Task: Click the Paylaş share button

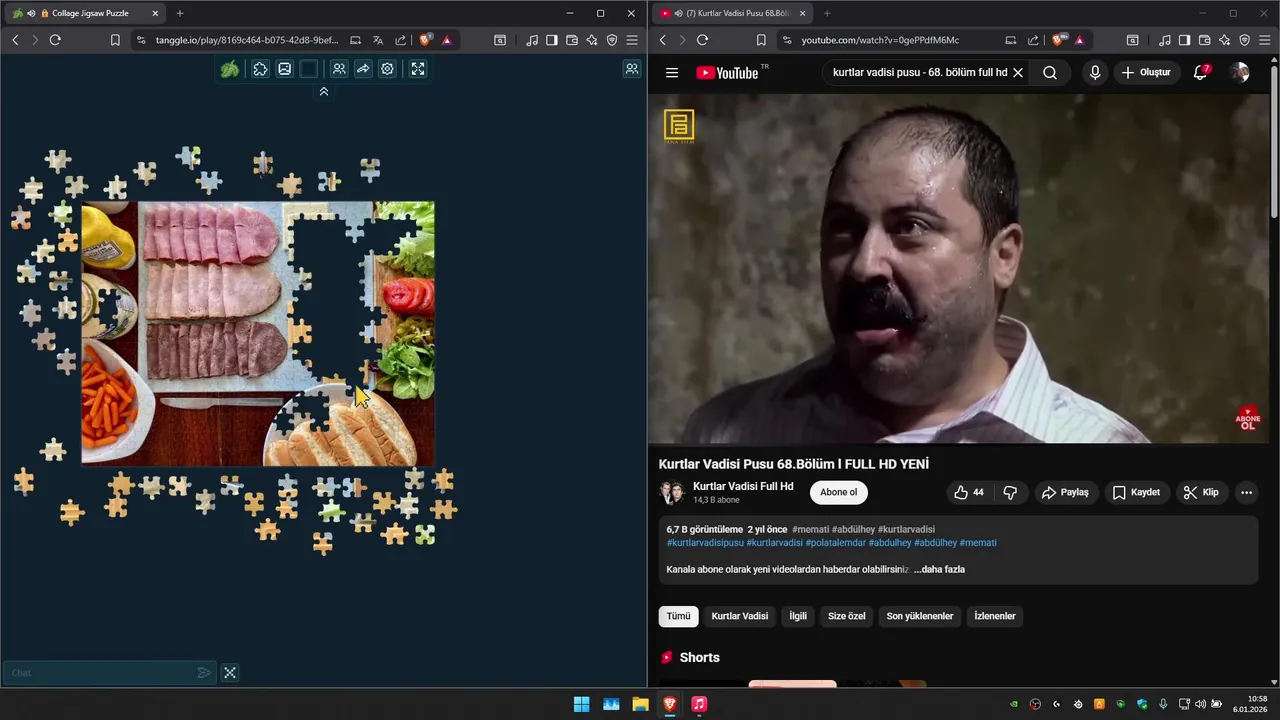Action: (1065, 492)
